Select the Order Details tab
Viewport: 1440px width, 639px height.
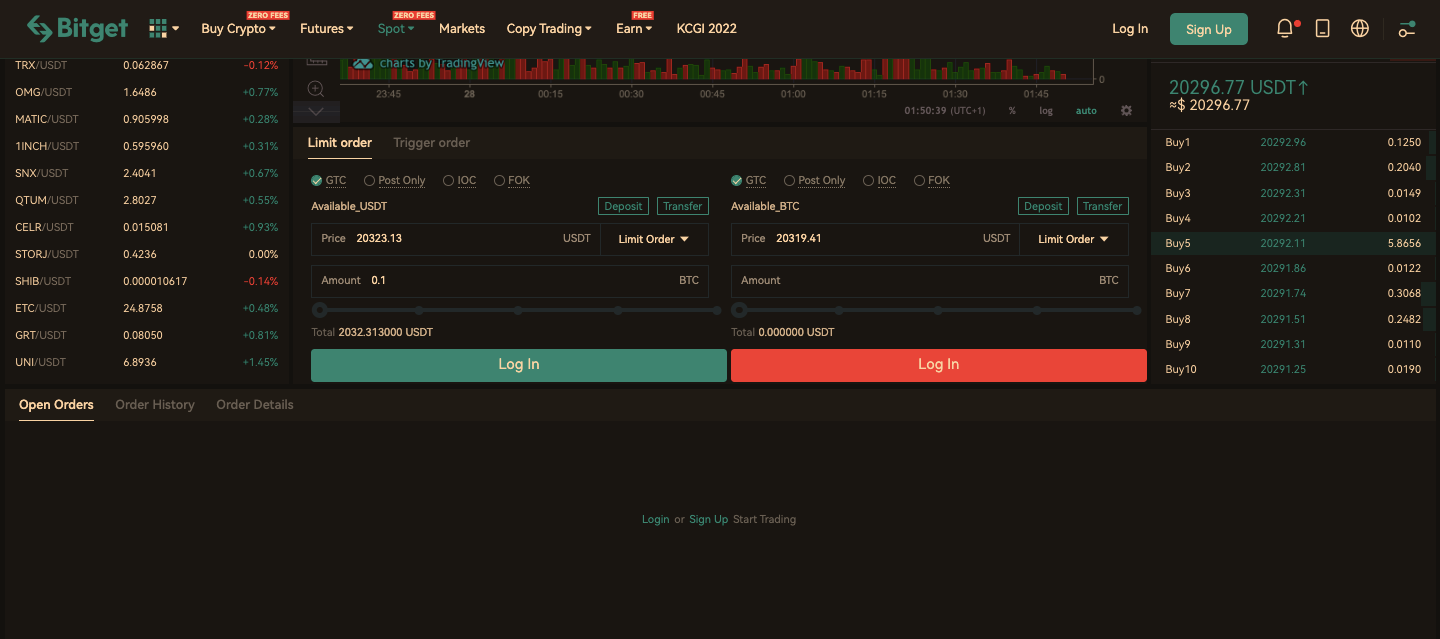click(x=255, y=405)
